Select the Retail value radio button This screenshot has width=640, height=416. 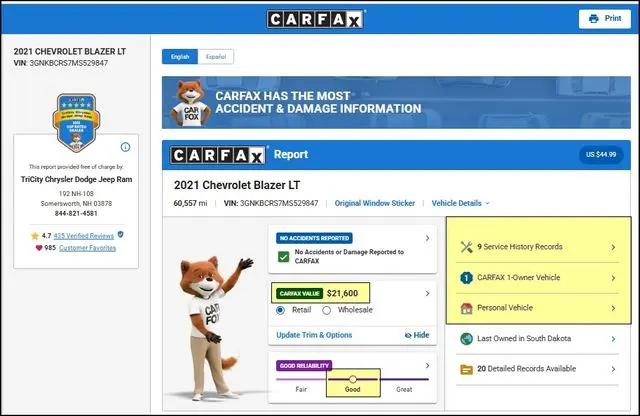click(280, 310)
